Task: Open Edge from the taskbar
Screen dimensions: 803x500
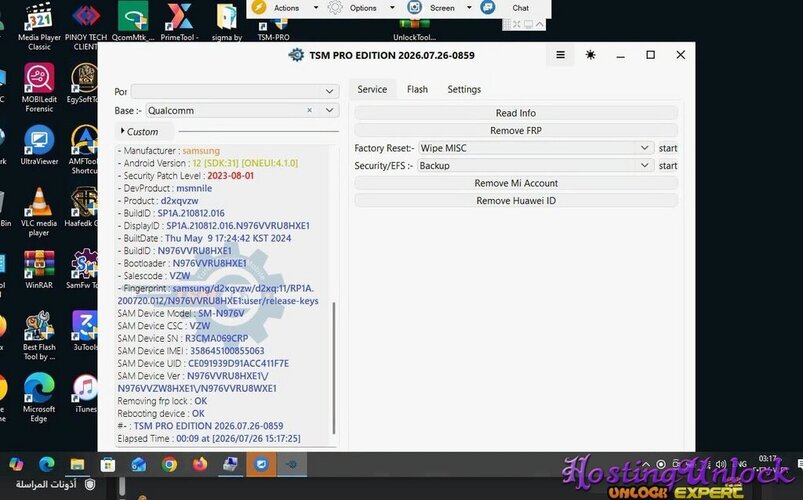Action: (47, 464)
